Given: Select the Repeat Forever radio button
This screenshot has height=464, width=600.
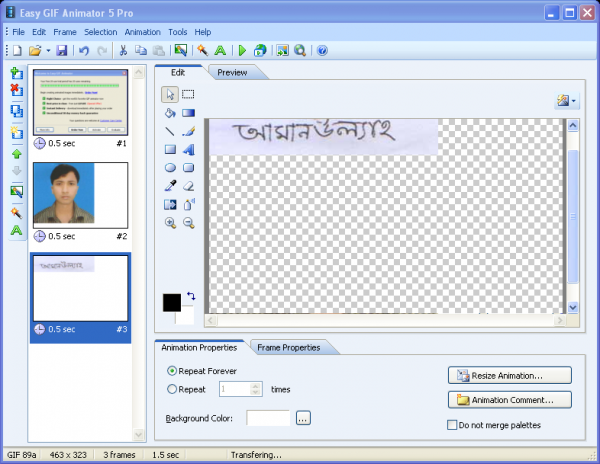Looking at the screenshot, I should (172, 371).
